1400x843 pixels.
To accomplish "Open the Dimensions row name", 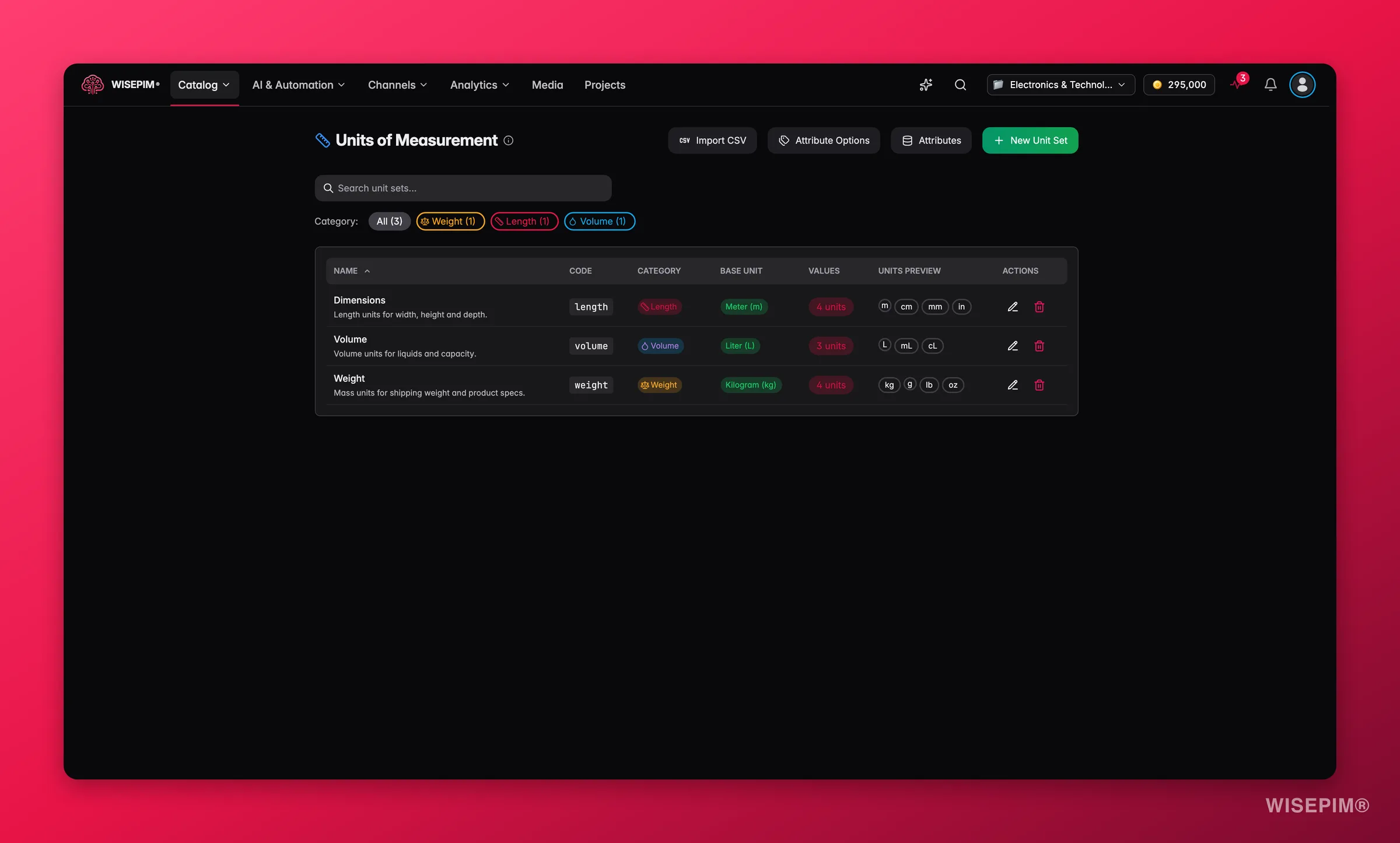I will coord(359,300).
